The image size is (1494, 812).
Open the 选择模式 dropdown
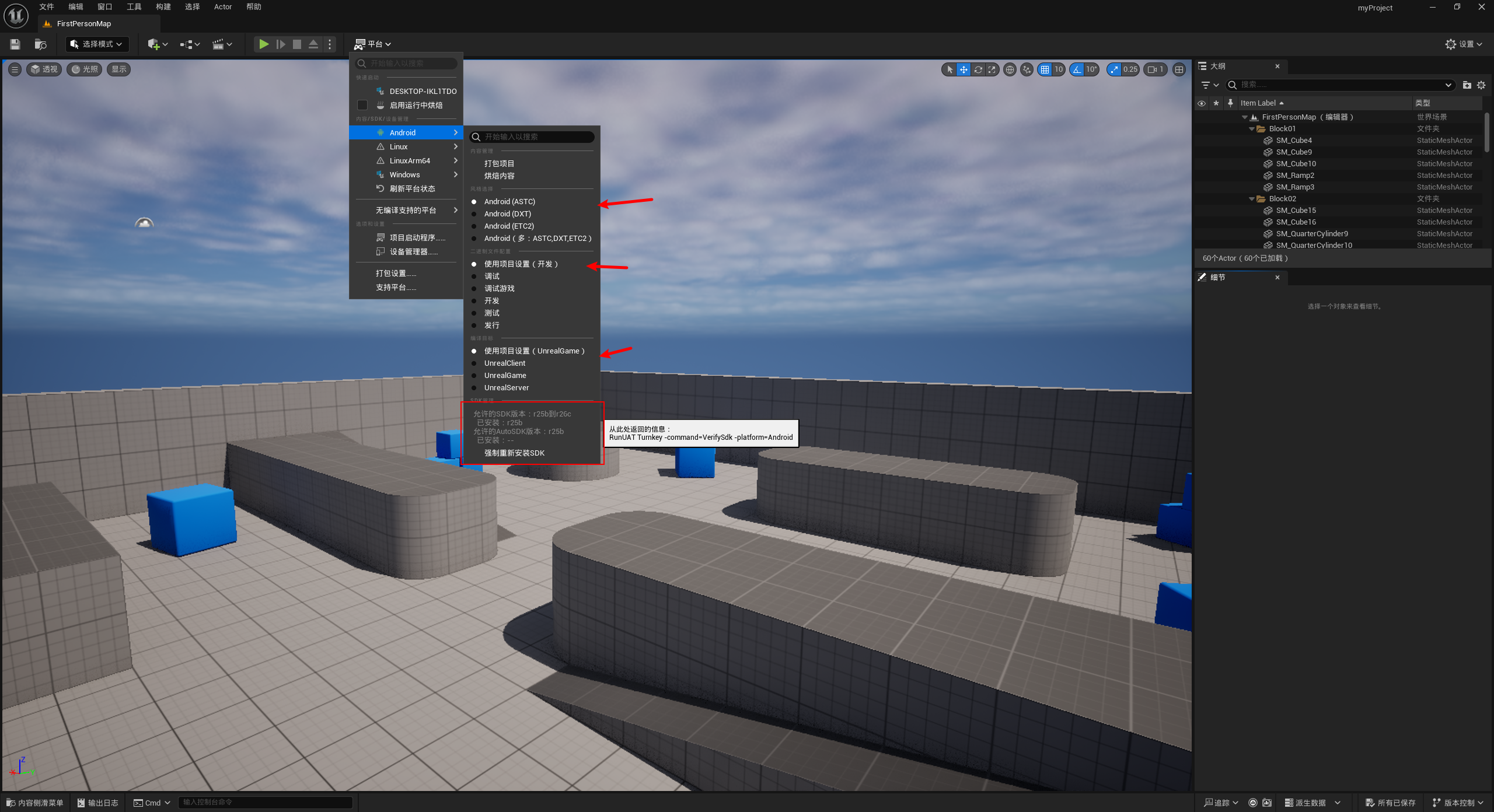pos(97,44)
